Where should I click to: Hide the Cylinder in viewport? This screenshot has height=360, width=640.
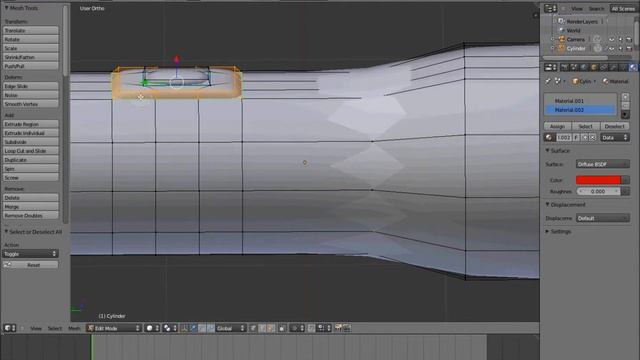pos(611,48)
